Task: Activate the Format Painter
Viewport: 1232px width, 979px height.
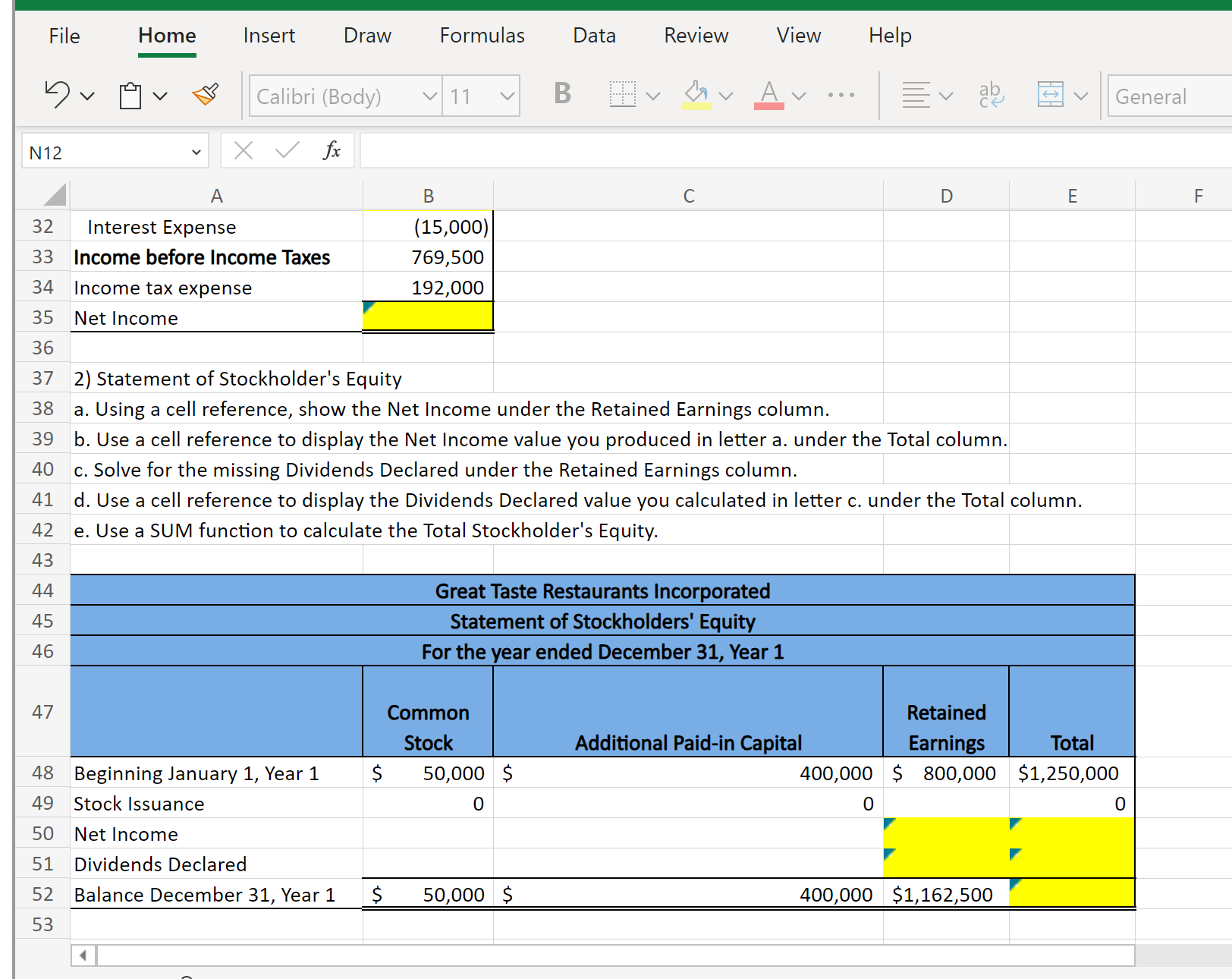Action: [x=205, y=94]
